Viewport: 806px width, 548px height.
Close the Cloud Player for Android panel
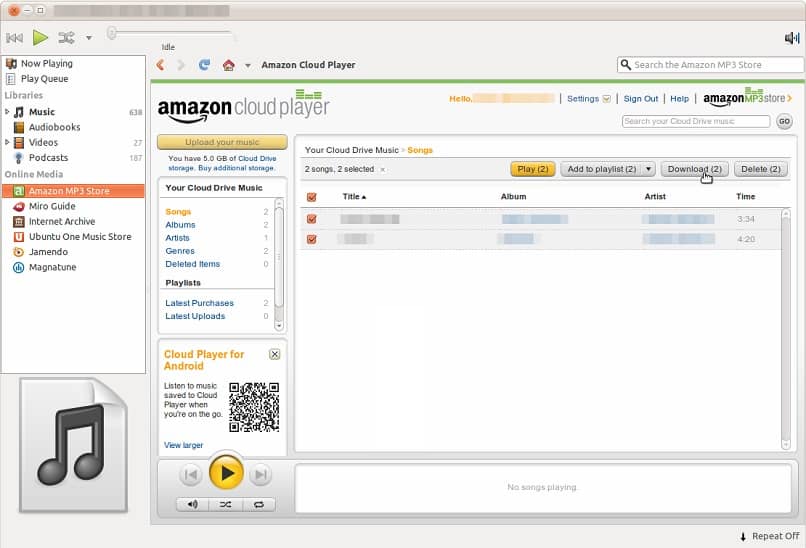point(274,354)
